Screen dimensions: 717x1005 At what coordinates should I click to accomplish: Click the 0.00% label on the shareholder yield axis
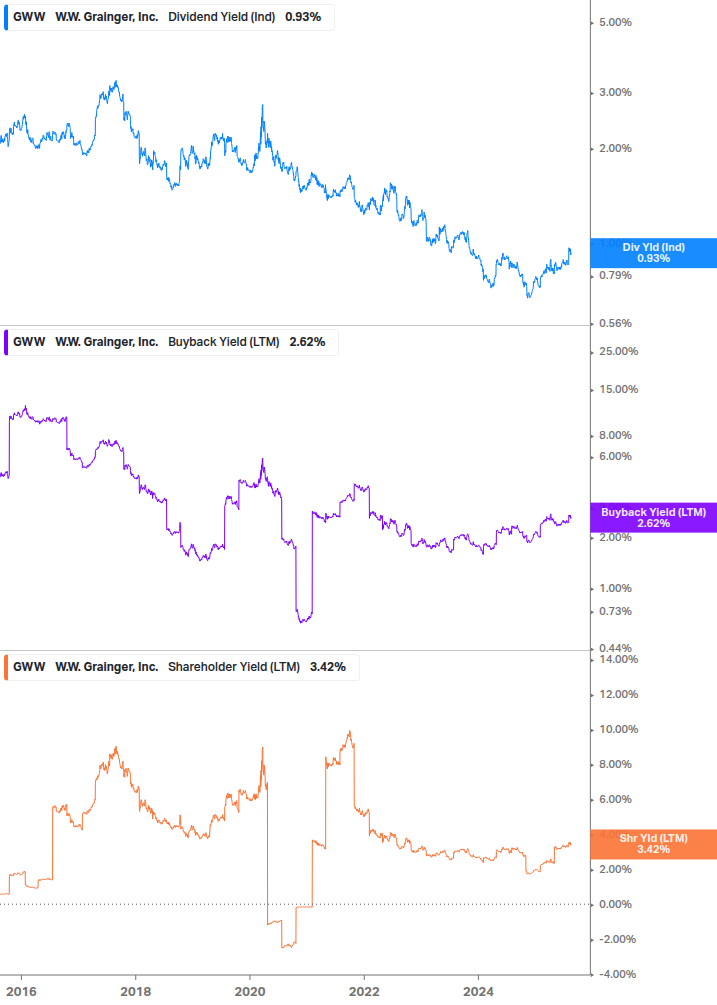click(x=615, y=904)
